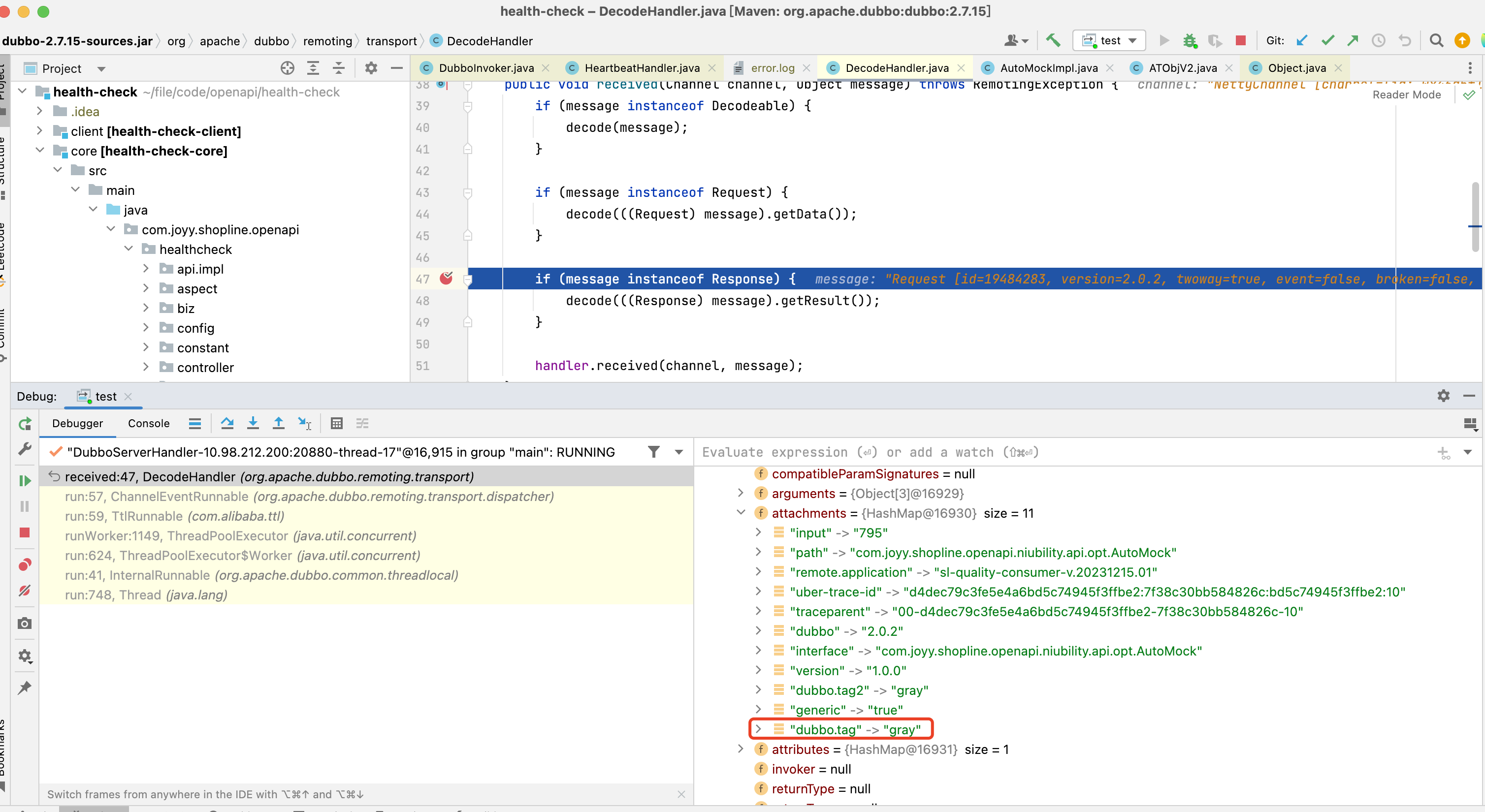This screenshot has width=1485, height=812.
Task: Toggle frames filter funnel icon
Action: pos(654,452)
